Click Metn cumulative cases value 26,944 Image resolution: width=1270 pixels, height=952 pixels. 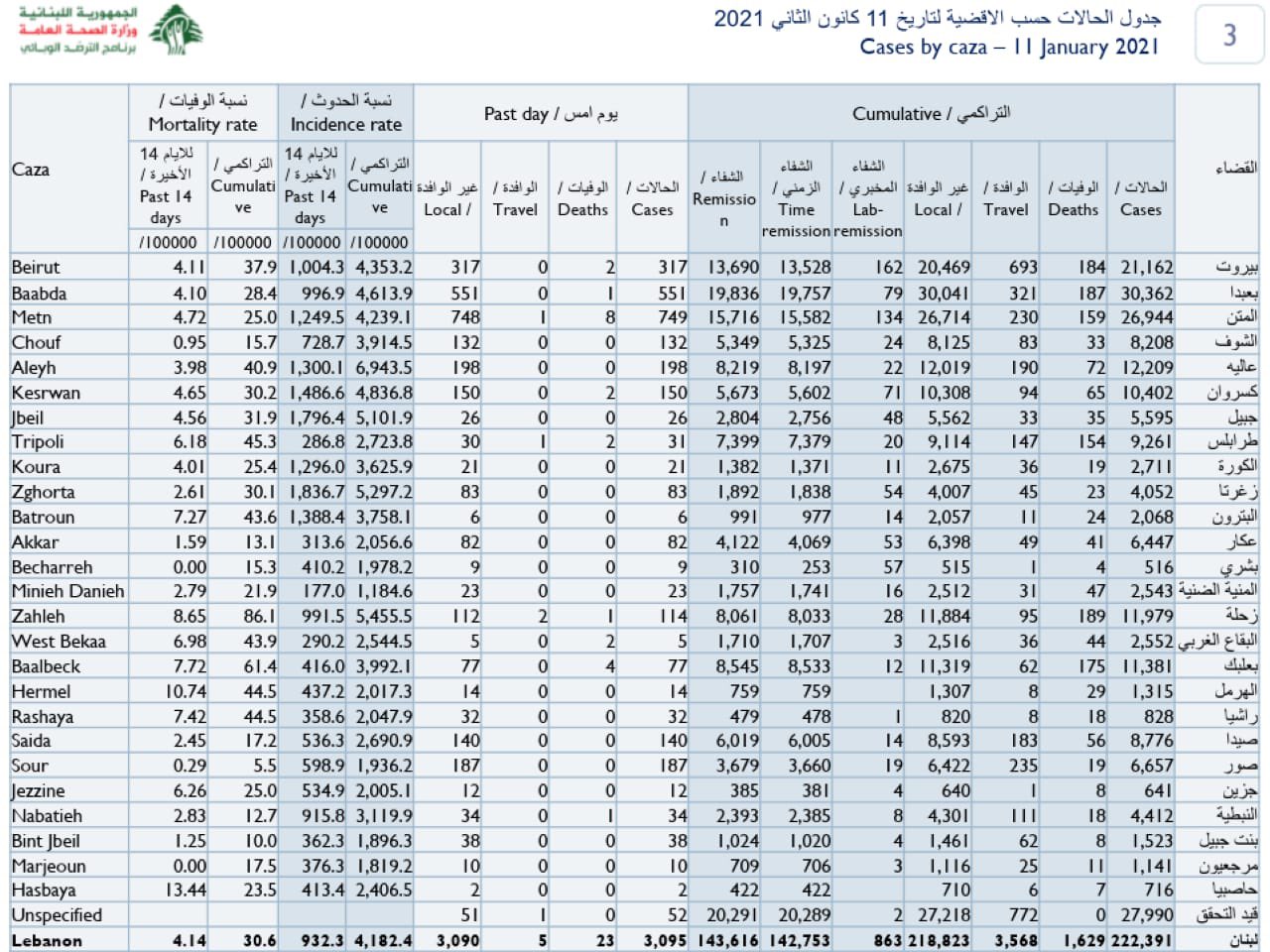pos(1146,317)
